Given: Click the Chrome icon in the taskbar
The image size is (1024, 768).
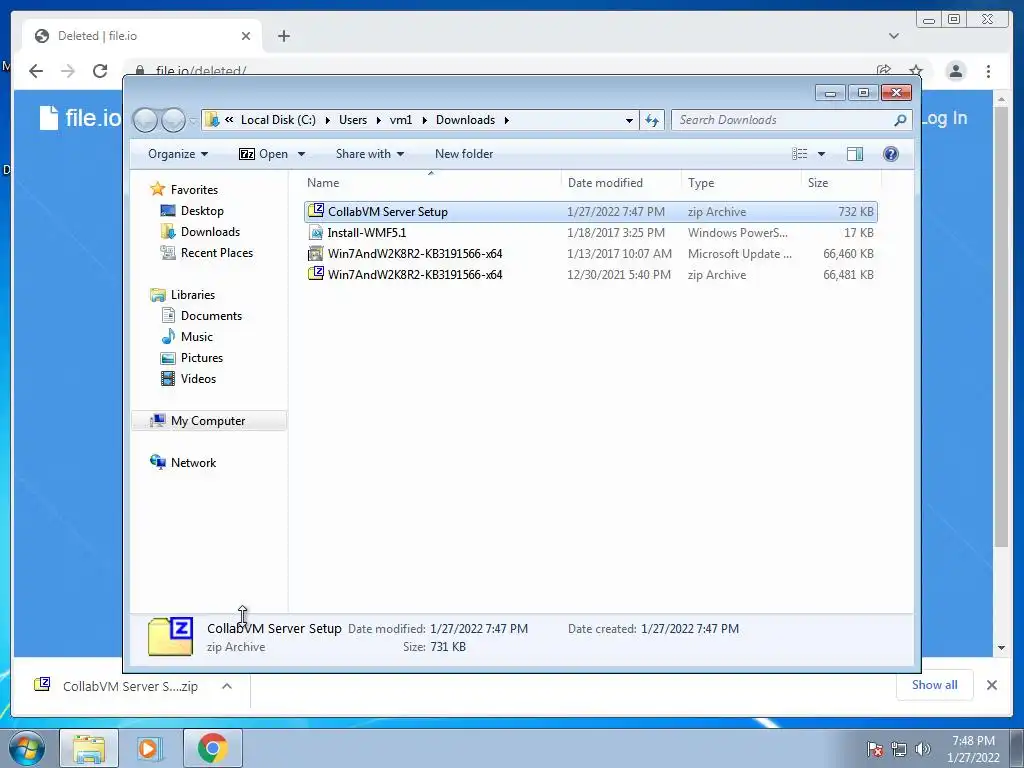Looking at the screenshot, I should (213, 748).
